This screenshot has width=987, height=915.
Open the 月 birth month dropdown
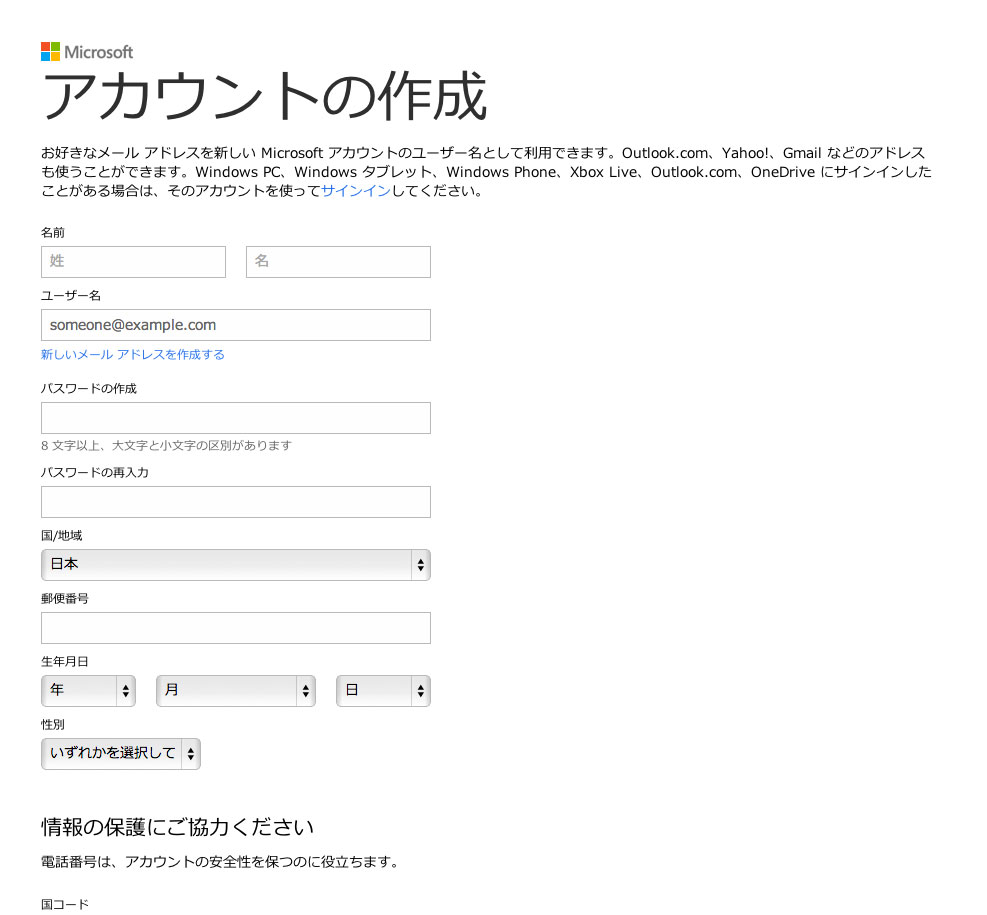(x=236, y=690)
